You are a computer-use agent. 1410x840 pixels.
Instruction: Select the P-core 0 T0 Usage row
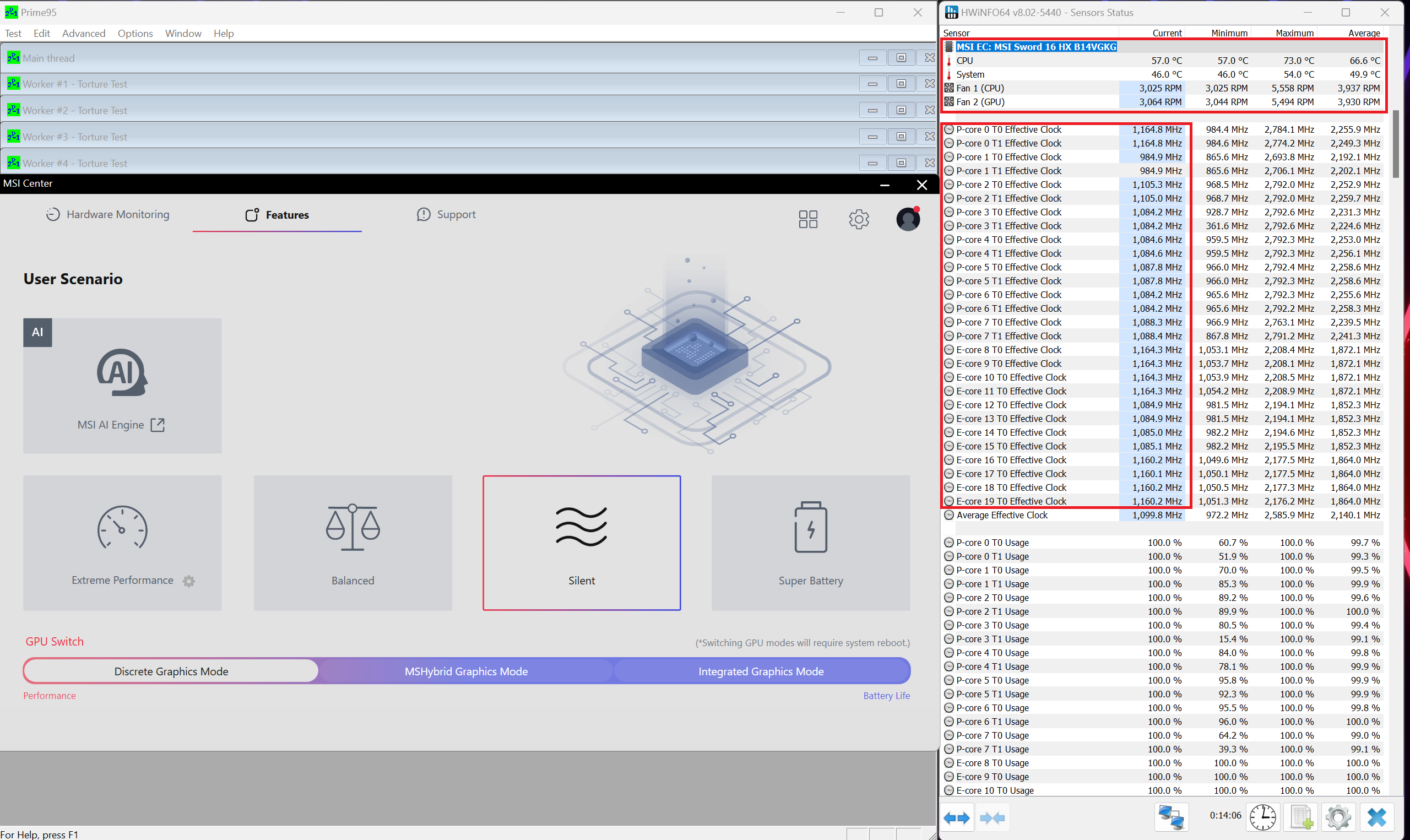[1163, 543]
